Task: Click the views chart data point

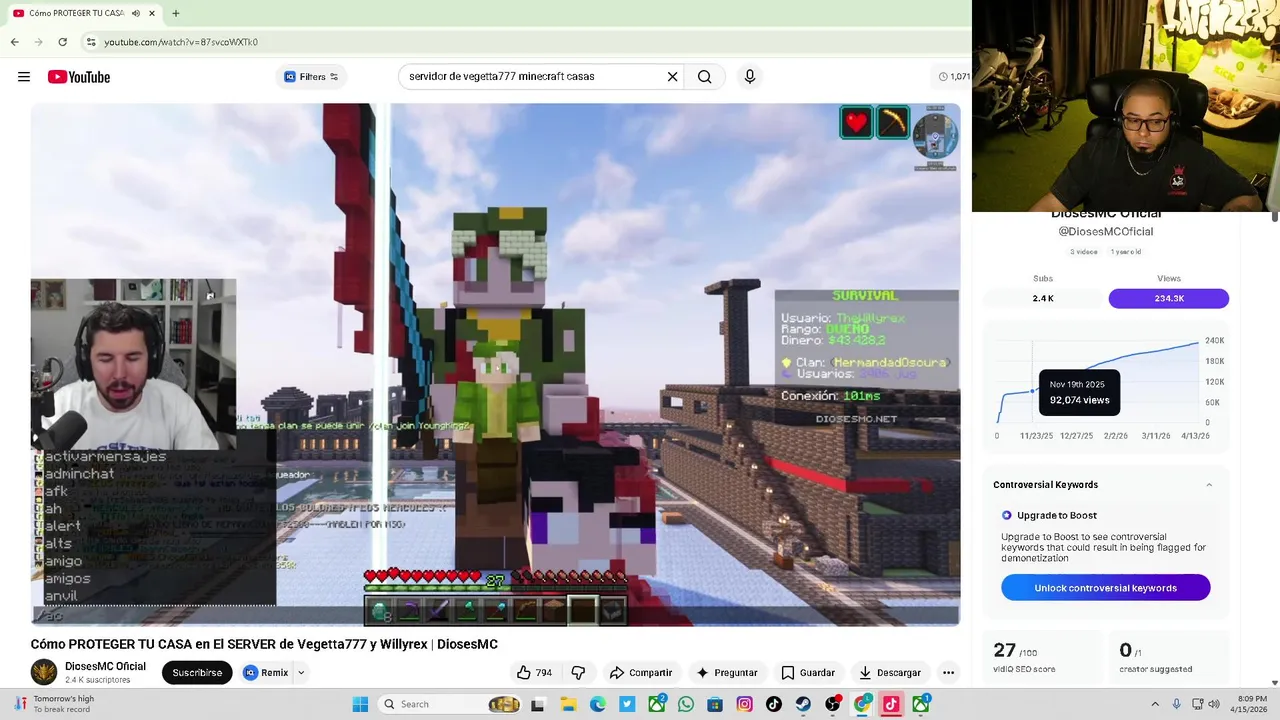Action: (x=1033, y=391)
